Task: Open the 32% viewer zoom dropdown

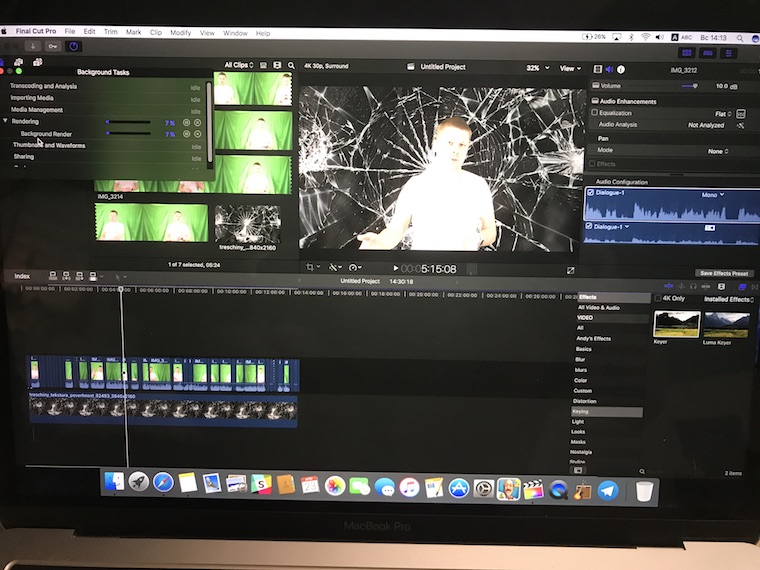Action: pyautogui.click(x=538, y=68)
